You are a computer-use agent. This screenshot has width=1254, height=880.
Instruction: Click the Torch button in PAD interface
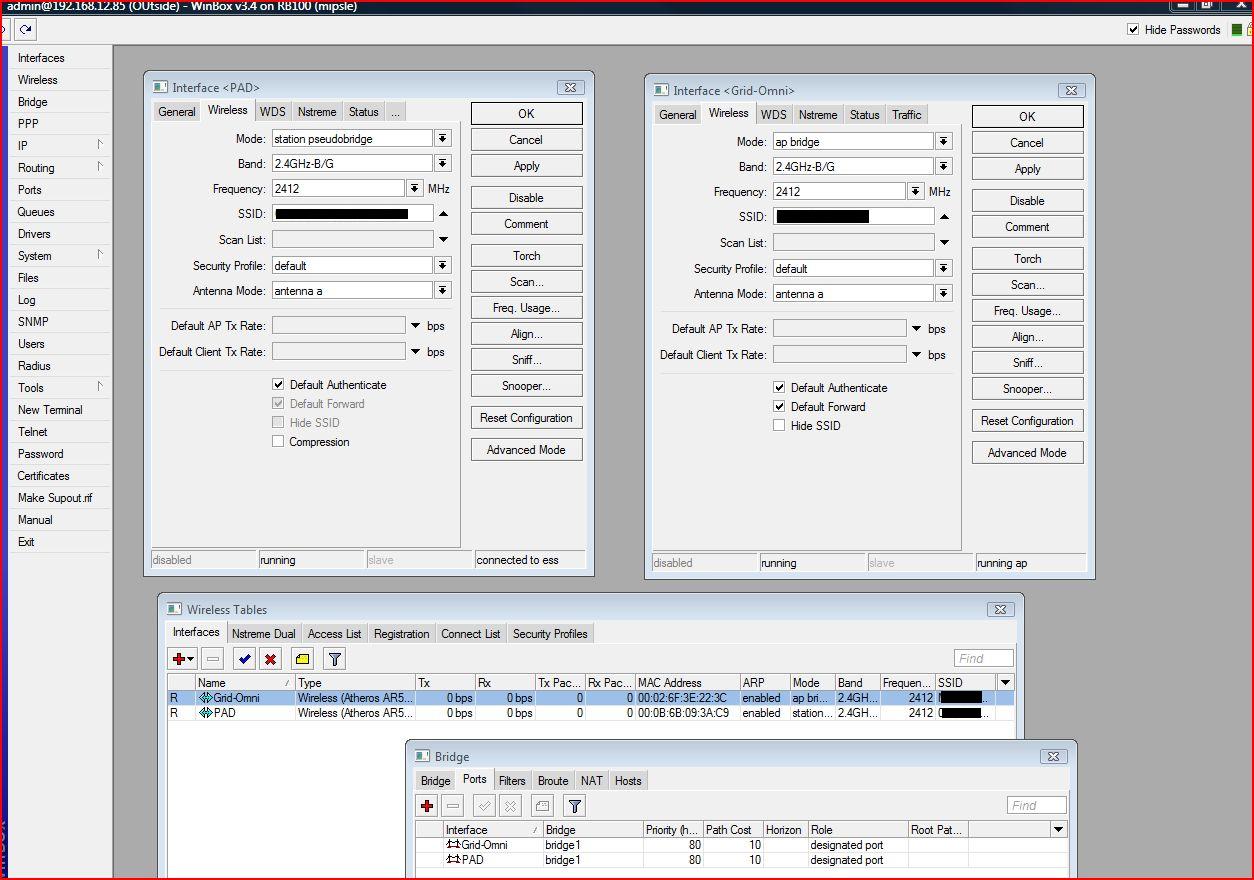click(x=526, y=256)
